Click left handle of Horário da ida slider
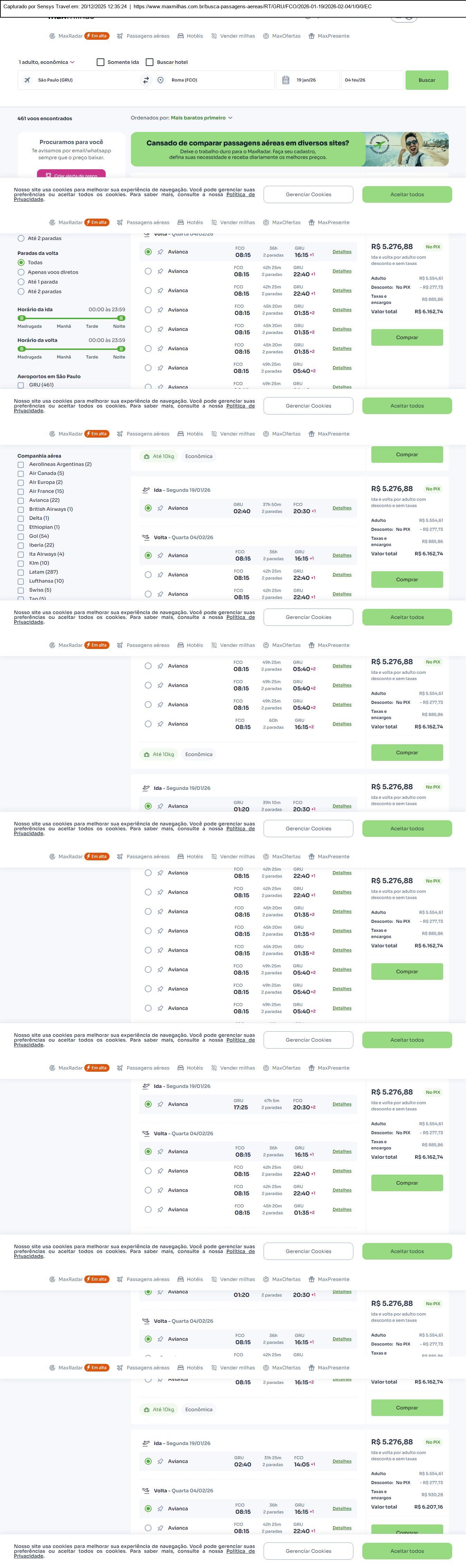 22,318
